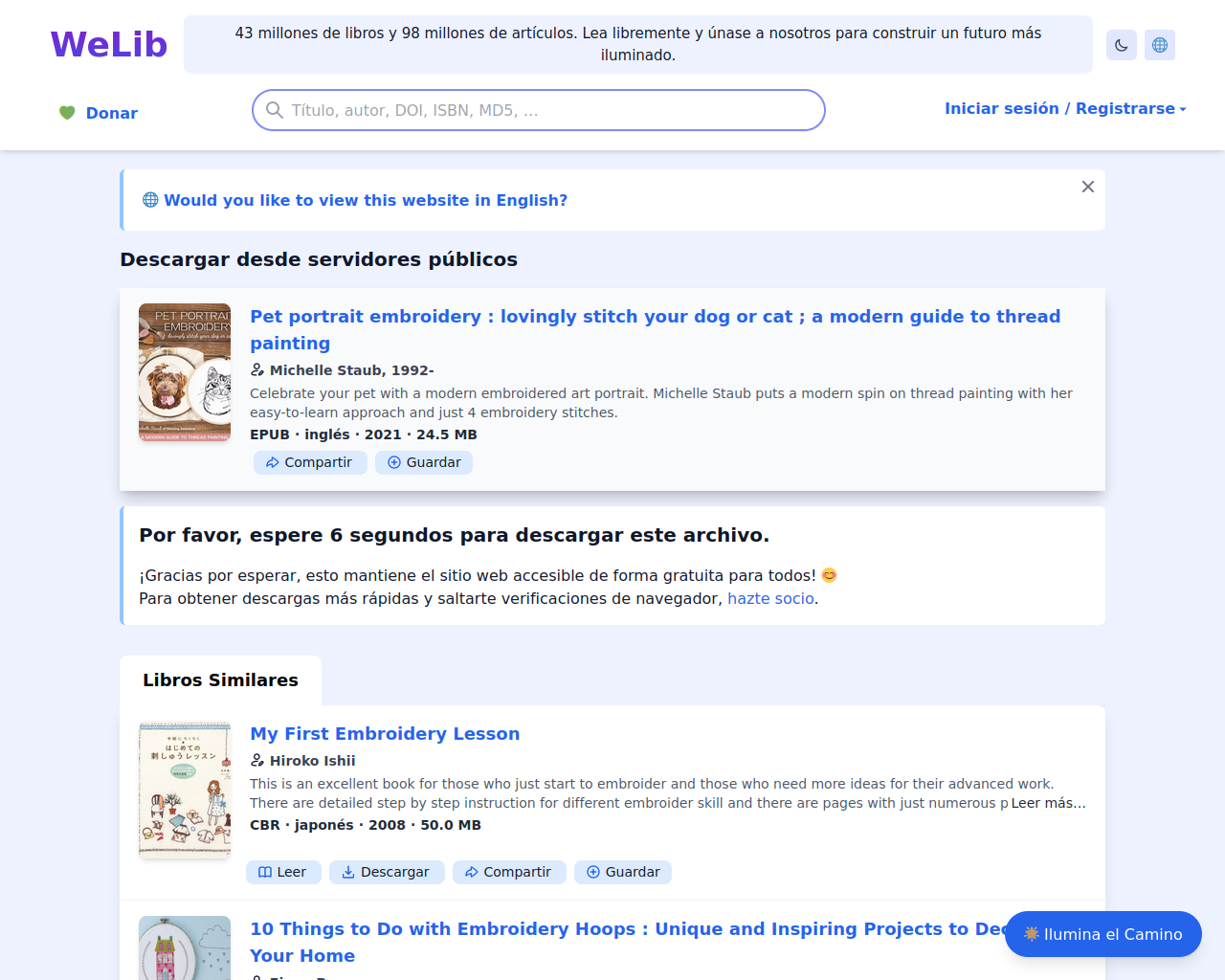Click the magnifier icon in the search bar
Viewport: 1225px width, 980px height.
coord(275,110)
